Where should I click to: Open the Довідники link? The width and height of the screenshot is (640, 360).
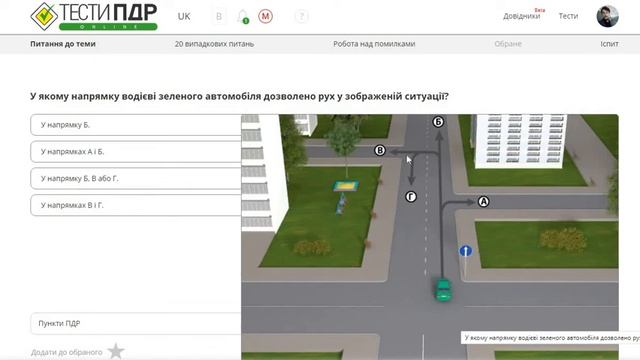point(521,16)
